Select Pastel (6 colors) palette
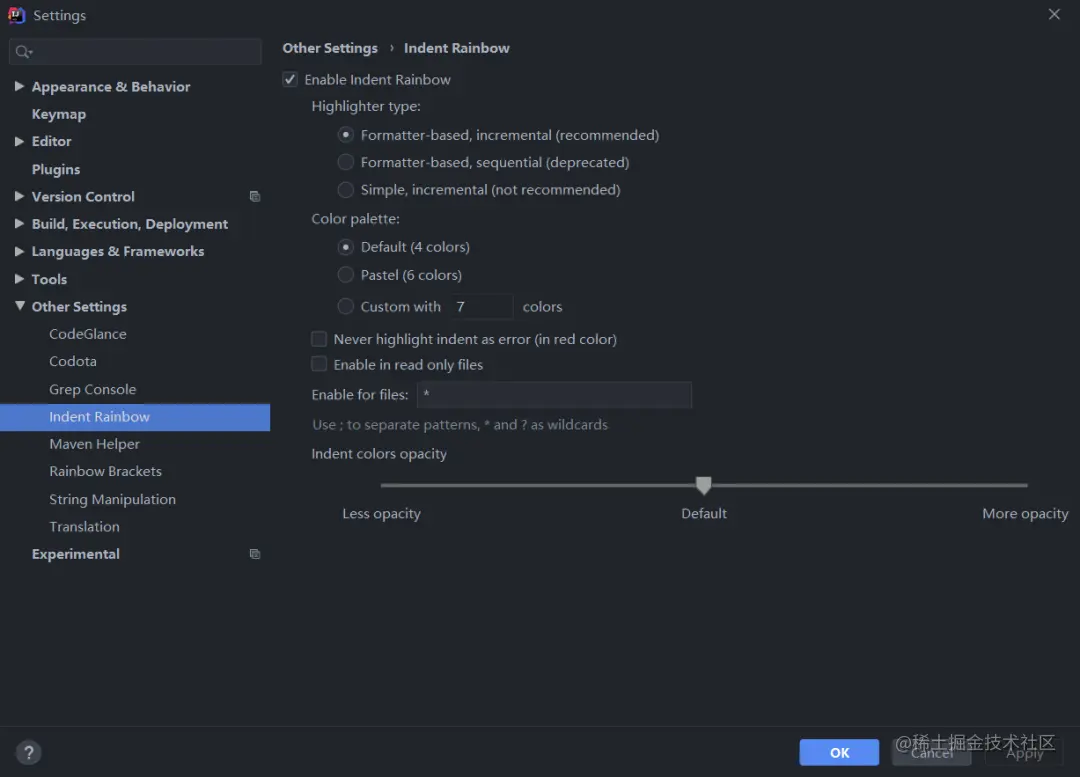Viewport: 1080px width, 777px height. [346, 275]
